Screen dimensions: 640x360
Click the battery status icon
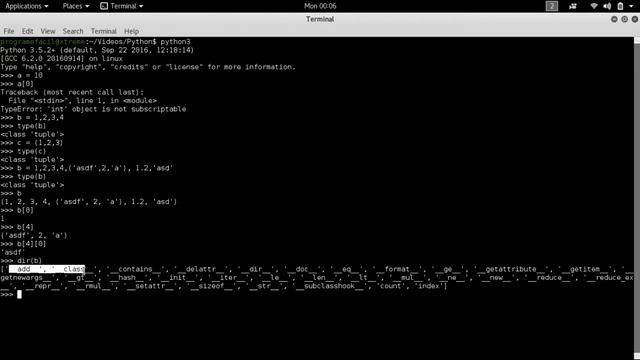[620, 6]
